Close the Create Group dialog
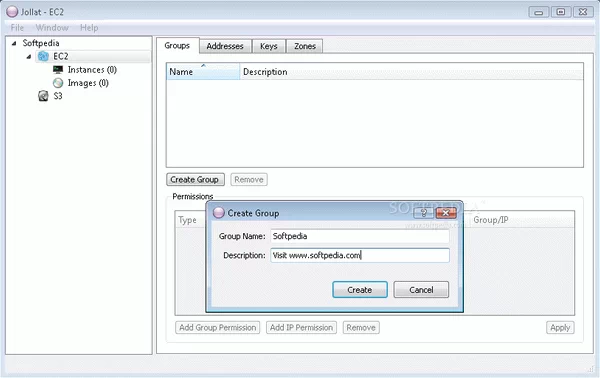 coord(446,213)
